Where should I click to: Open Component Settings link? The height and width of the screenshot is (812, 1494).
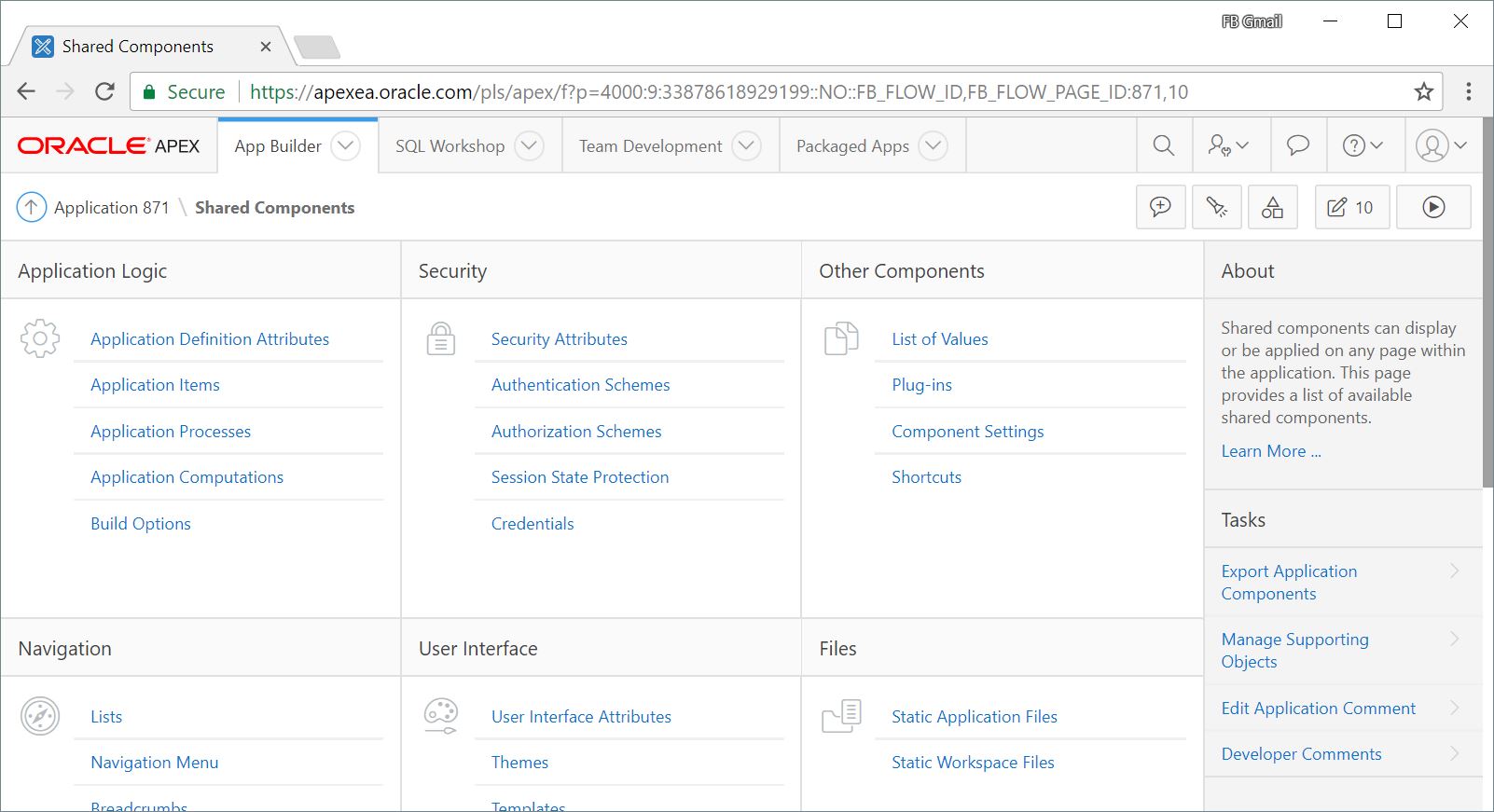pos(968,432)
